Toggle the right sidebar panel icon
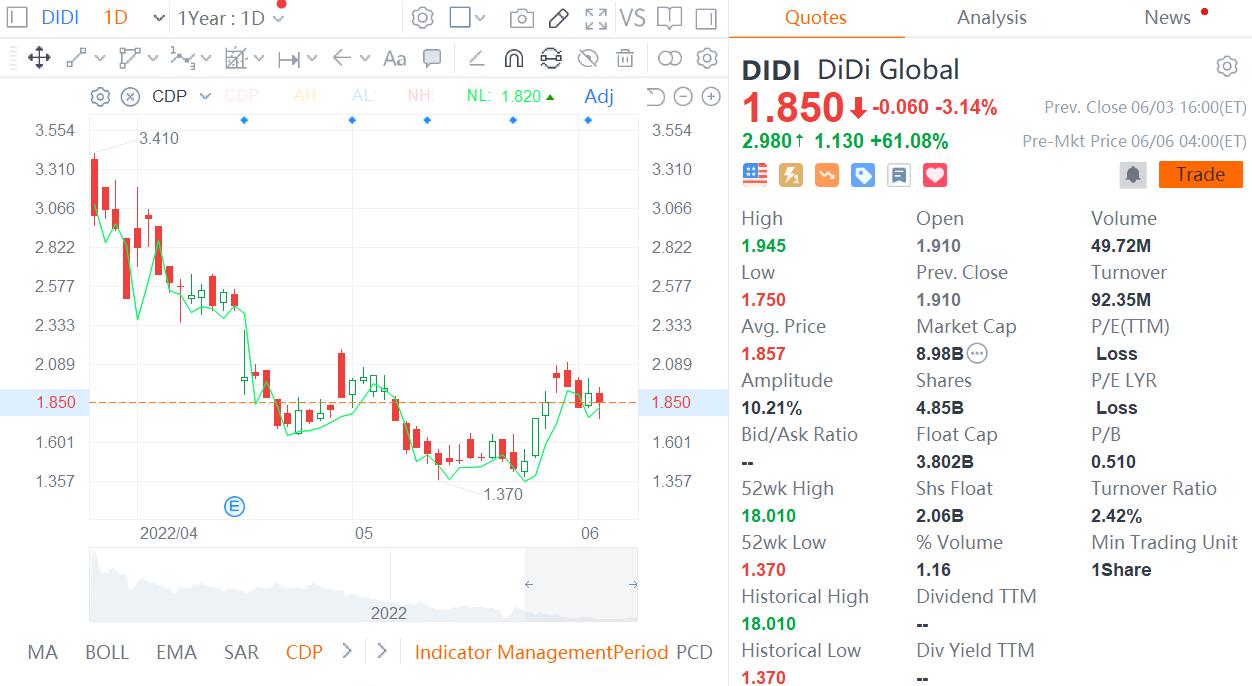 [706, 18]
